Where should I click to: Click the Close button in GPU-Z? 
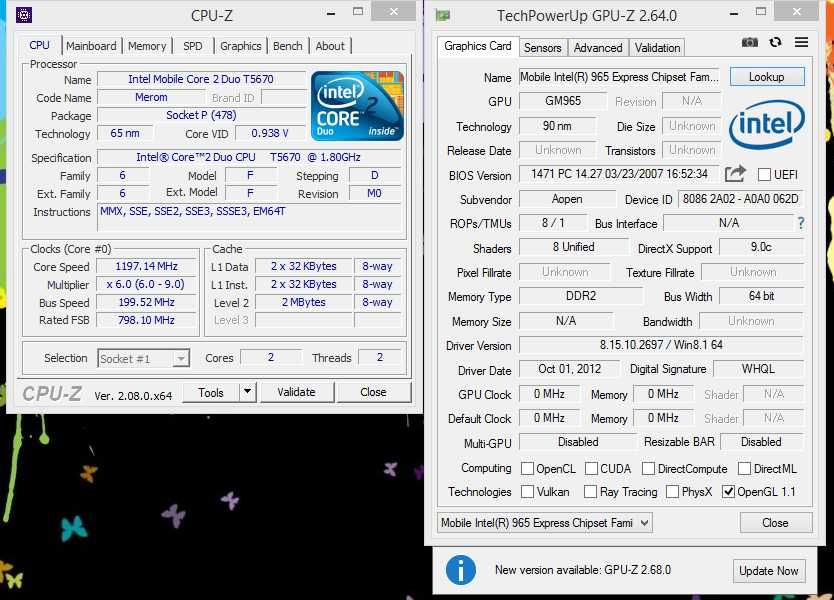pos(775,523)
